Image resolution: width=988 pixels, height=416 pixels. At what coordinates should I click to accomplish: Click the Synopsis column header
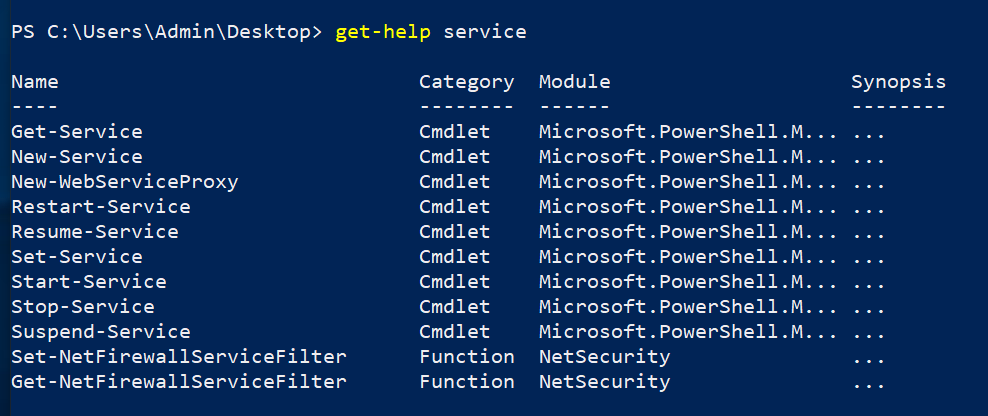pos(898,82)
